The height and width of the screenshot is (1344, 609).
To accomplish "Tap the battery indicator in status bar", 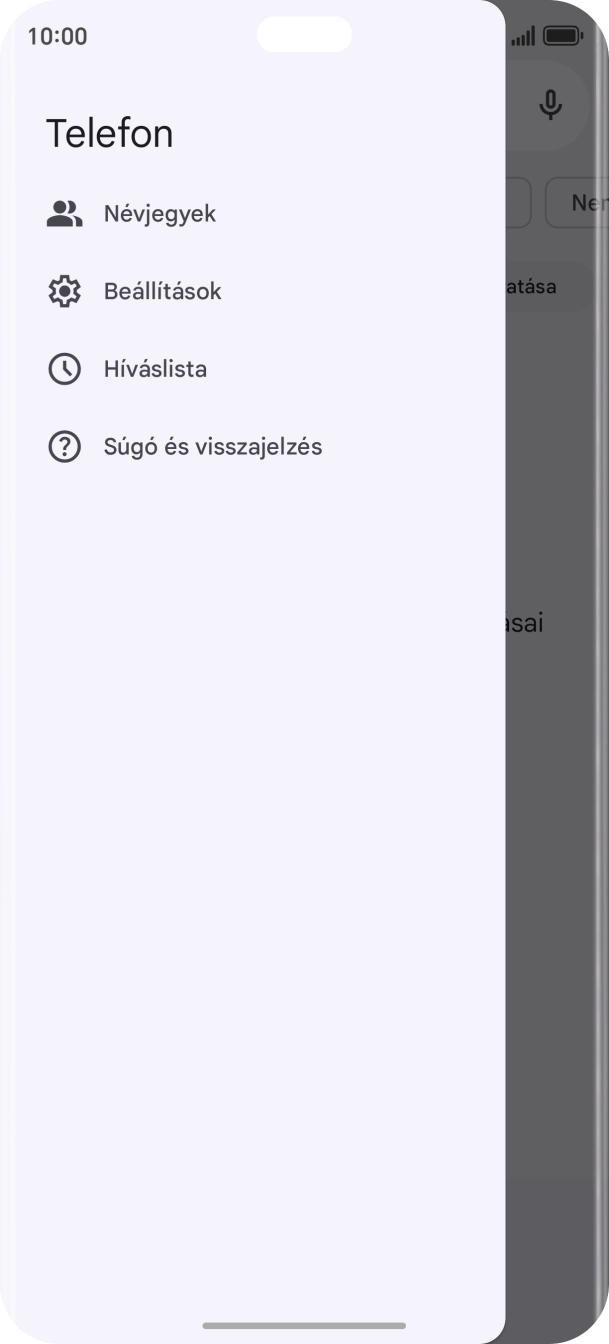I will pos(562,35).
